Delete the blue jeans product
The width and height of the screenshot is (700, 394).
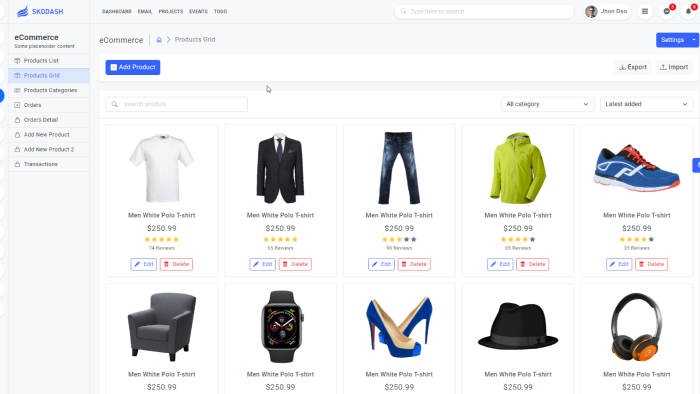(414, 264)
